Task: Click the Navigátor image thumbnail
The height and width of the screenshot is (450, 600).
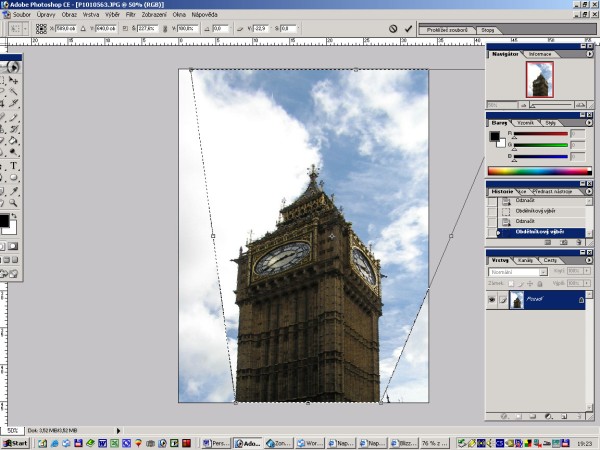Action: point(539,82)
